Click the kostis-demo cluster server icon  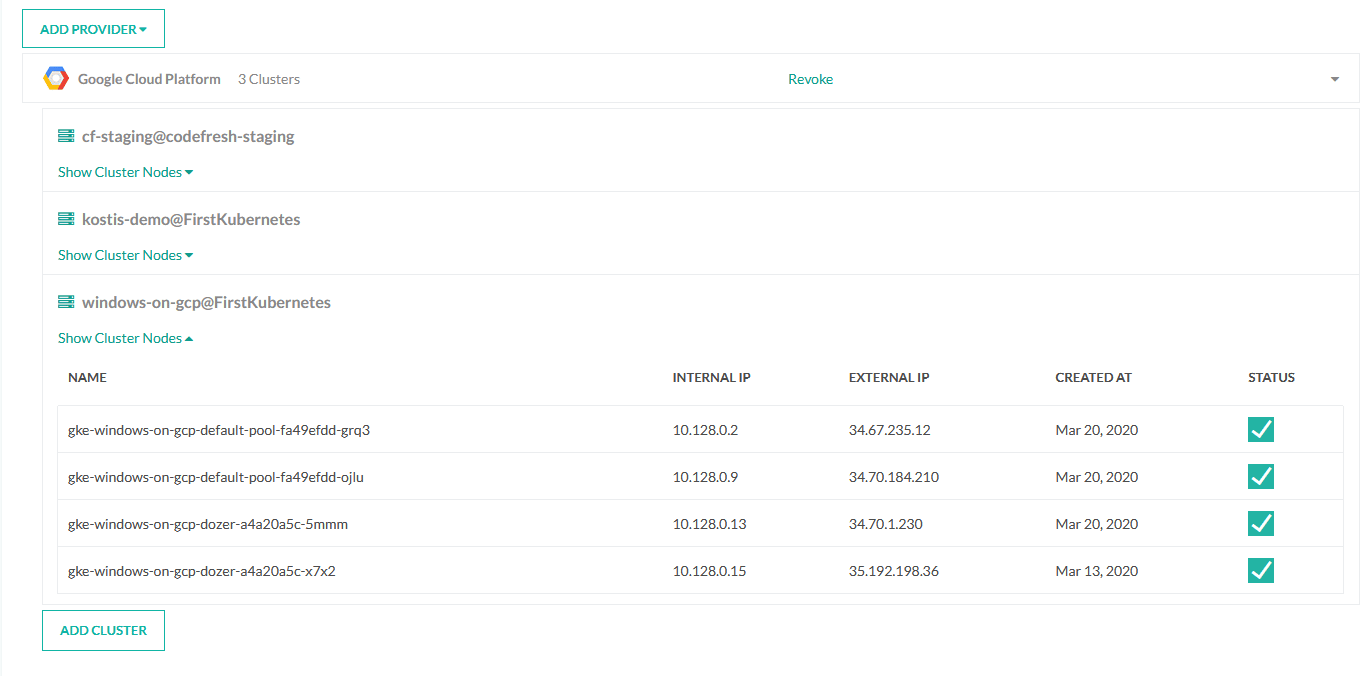[66, 219]
